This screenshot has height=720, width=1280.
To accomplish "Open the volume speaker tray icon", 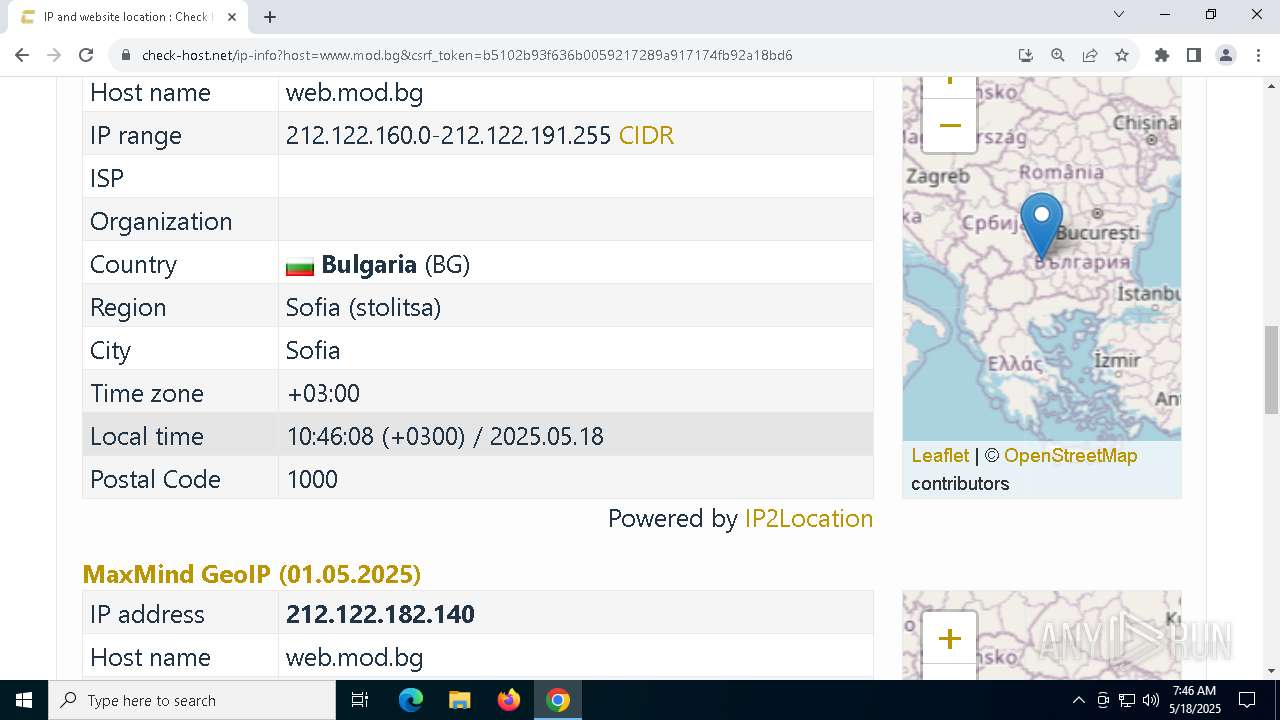I will pyautogui.click(x=1151, y=700).
